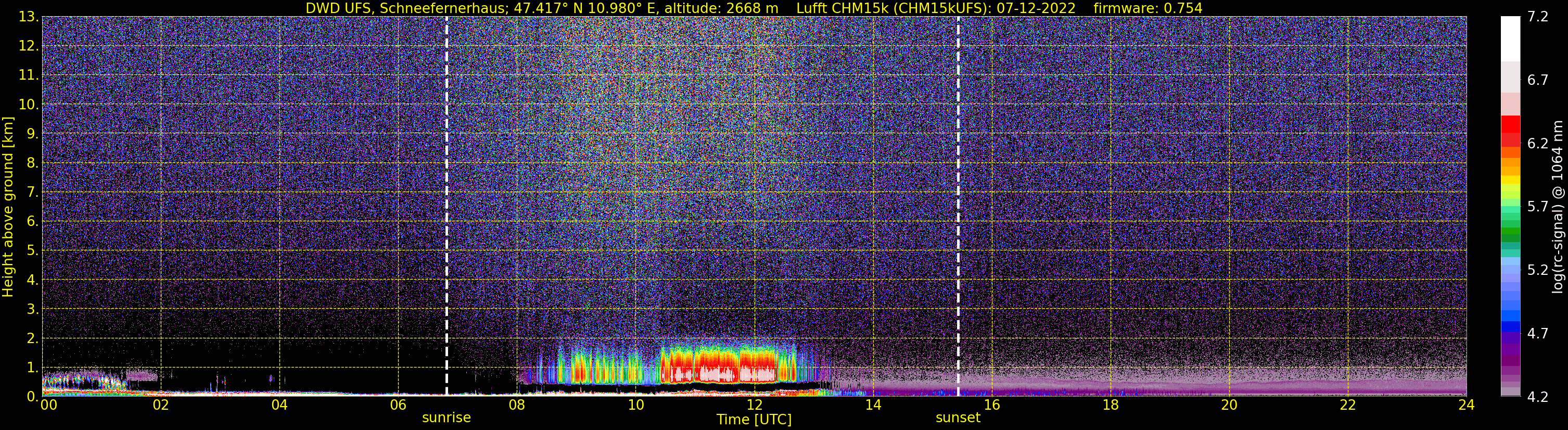1568x430 pixels.
Task: Click the colorbar tick label 7.2
Action: 1538,17
